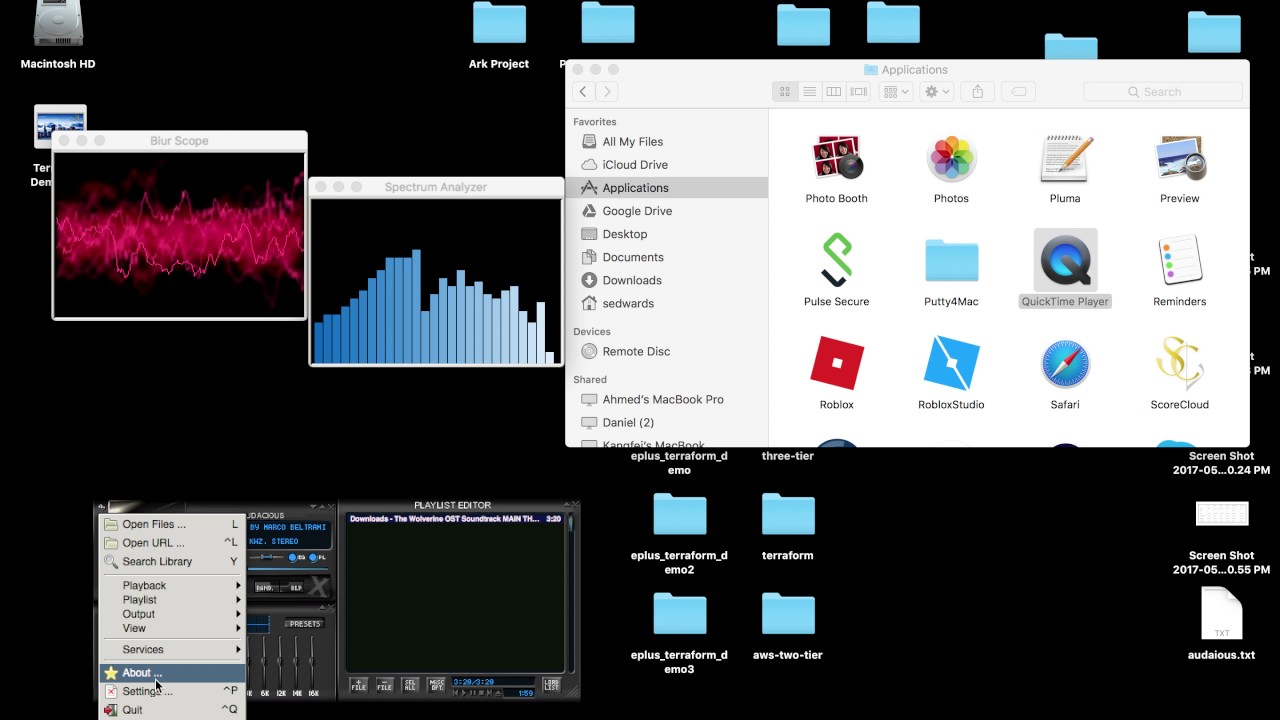
Task: Expand the Services submenu
Action: pyautogui.click(x=172, y=649)
